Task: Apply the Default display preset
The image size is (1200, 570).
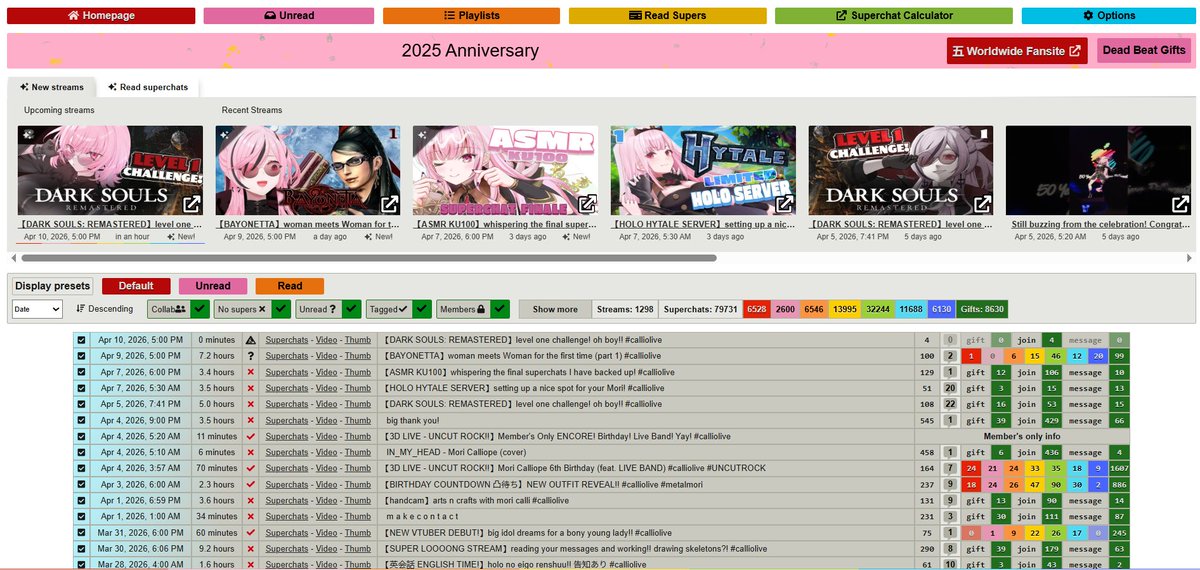Action: [136, 285]
